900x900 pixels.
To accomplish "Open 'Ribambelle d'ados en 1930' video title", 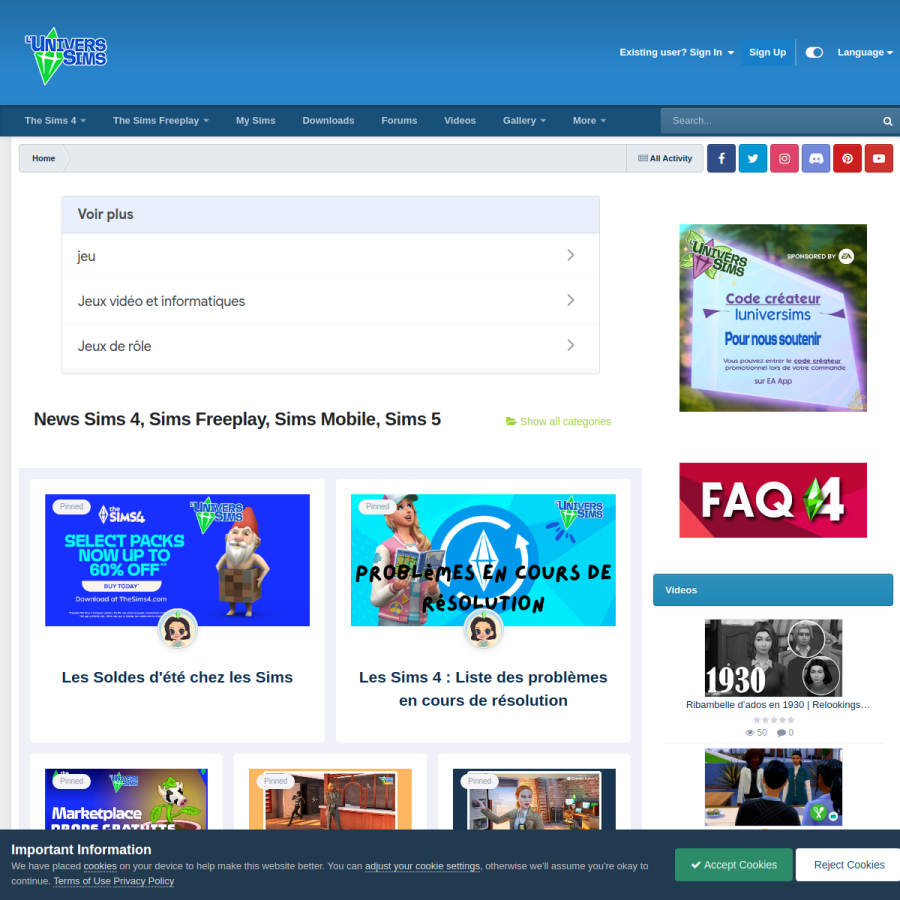I will coord(778,705).
